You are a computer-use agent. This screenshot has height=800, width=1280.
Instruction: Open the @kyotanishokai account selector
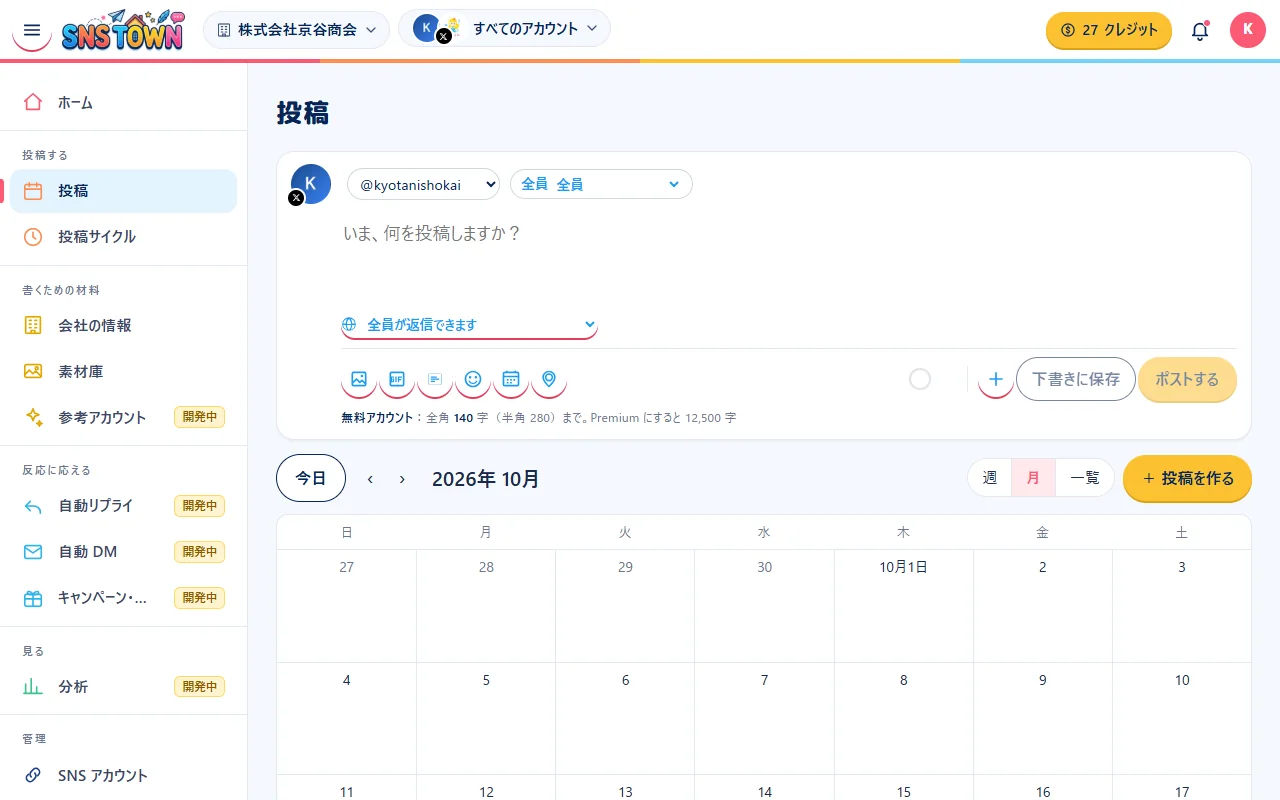[x=423, y=184]
